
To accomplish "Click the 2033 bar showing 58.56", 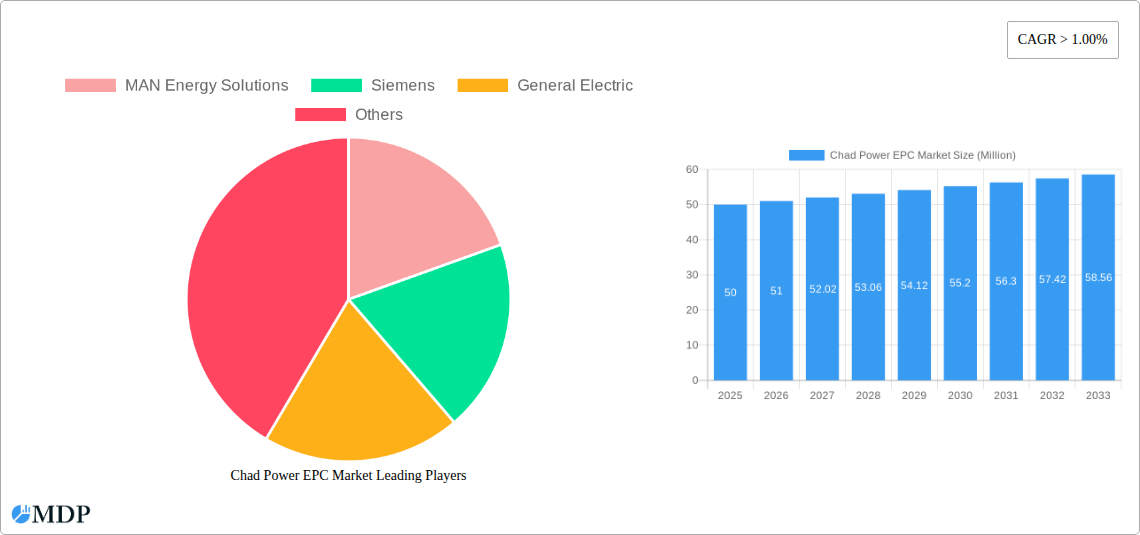I will click(1098, 278).
